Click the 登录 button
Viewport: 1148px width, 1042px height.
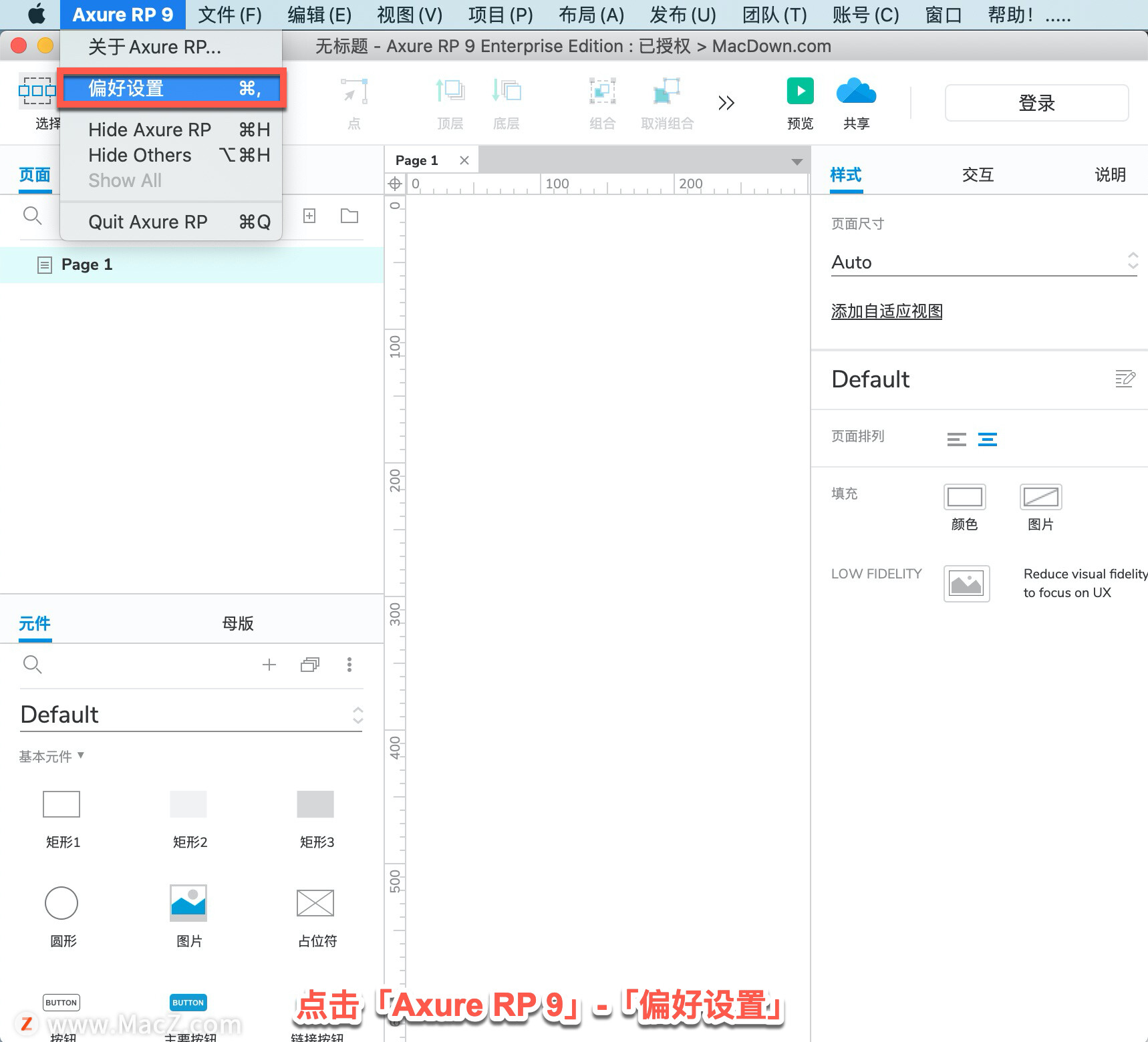[1036, 103]
